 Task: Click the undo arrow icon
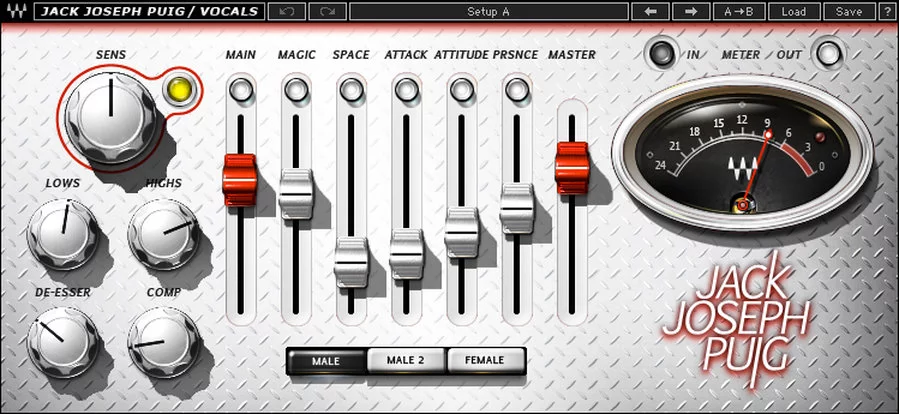[286, 12]
